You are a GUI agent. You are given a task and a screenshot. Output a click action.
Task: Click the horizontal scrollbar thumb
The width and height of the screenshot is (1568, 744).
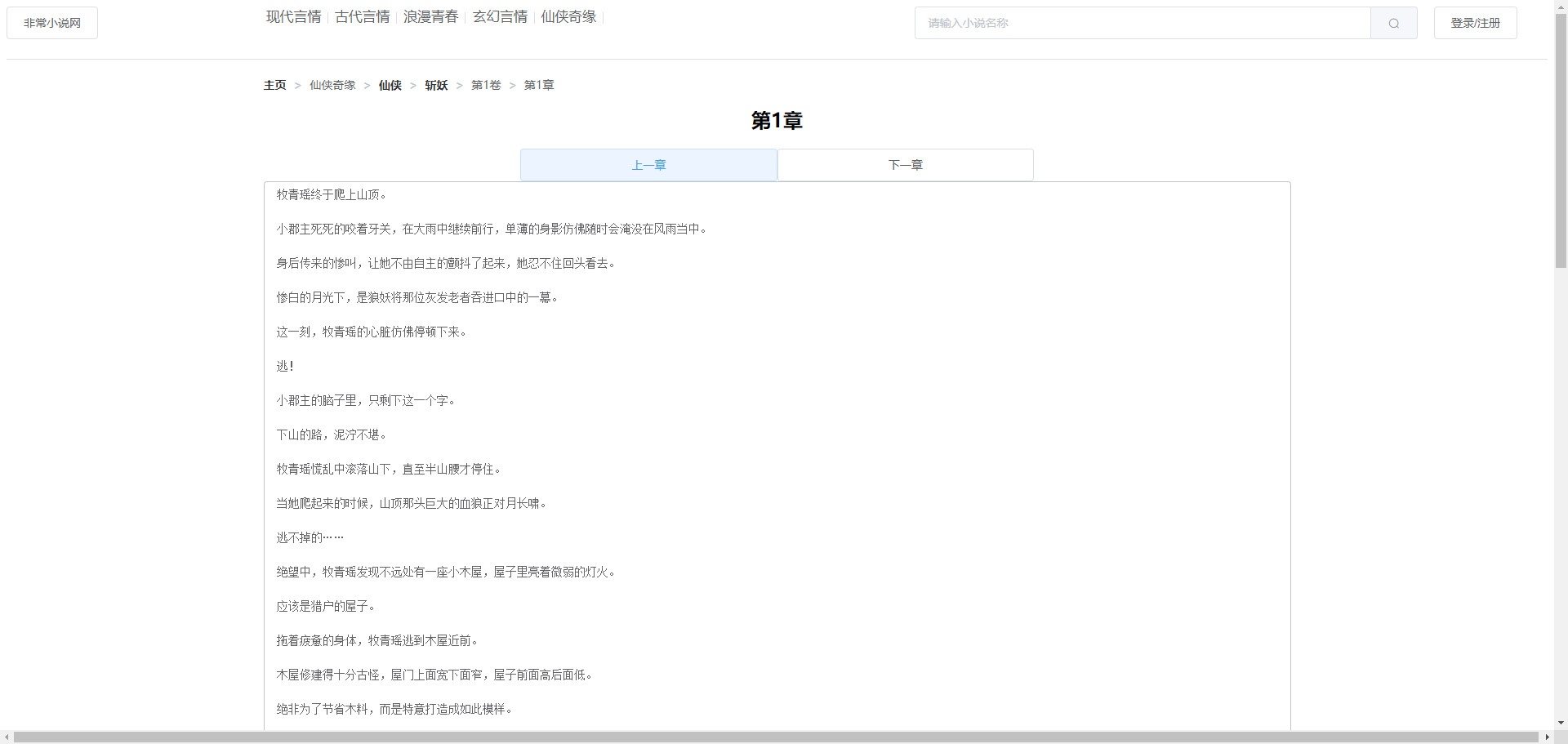[776, 737]
